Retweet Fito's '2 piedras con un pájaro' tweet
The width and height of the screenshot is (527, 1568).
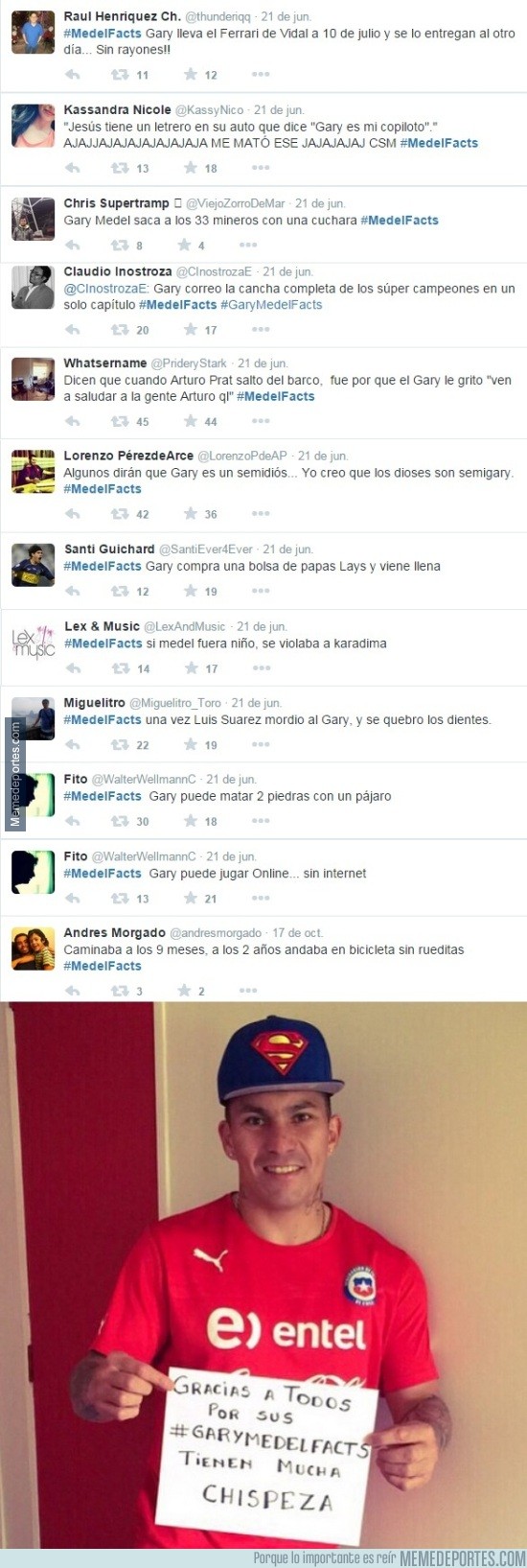point(120,821)
